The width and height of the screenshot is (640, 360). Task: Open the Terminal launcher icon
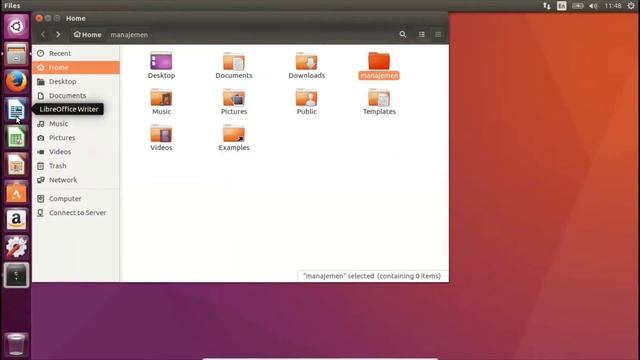click(x=16, y=275)
